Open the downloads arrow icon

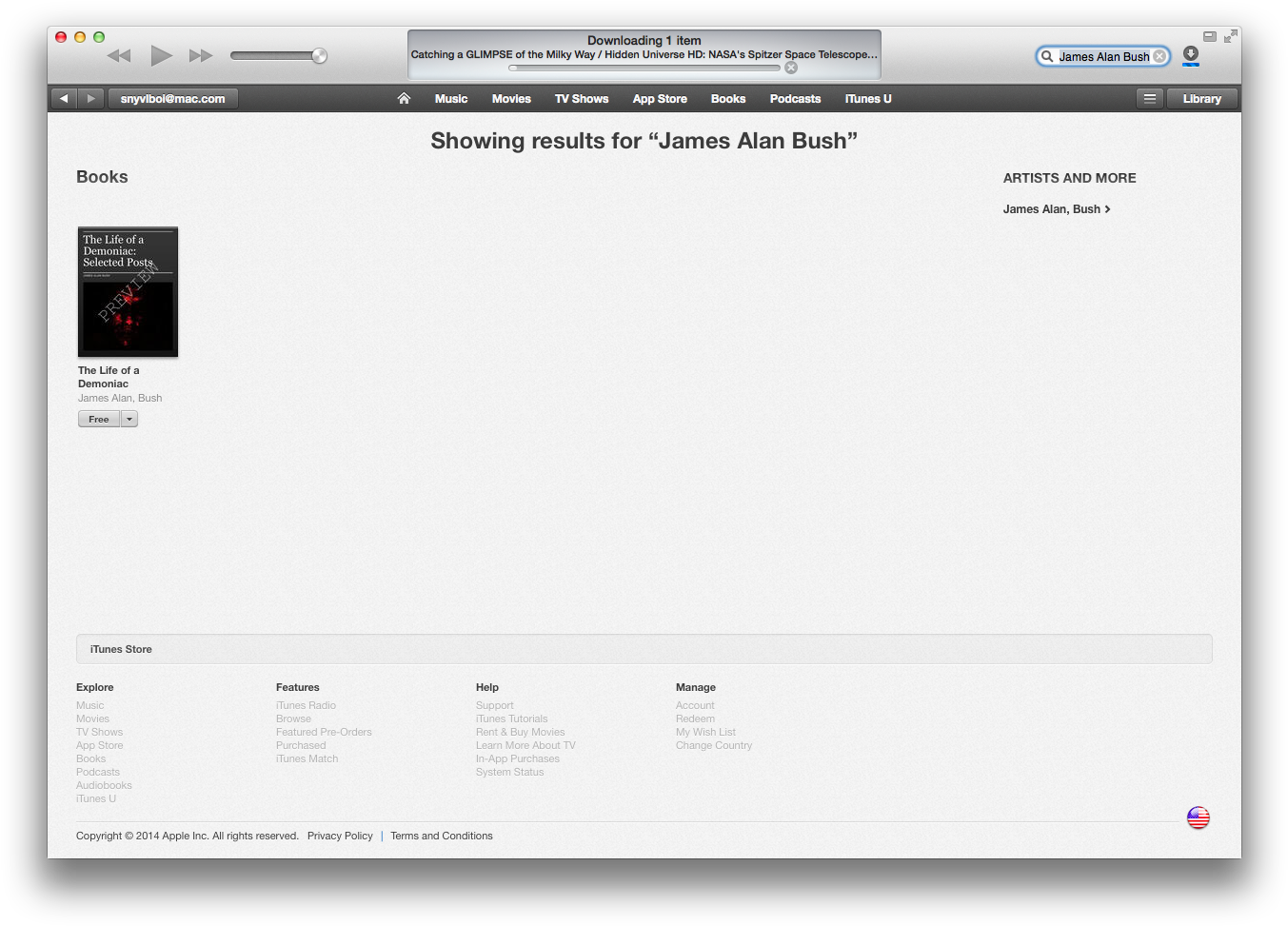(1191, 55)
